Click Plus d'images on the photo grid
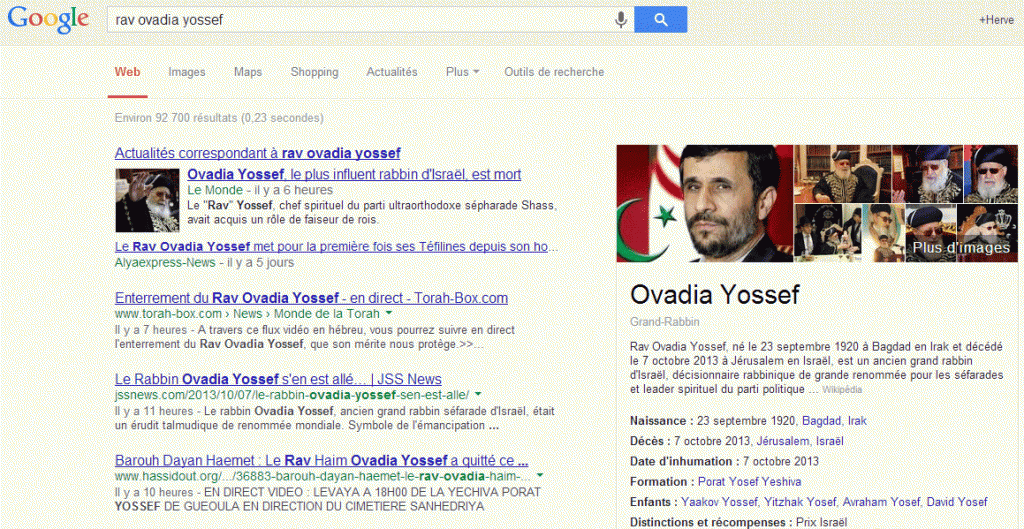Viewport: 1024px width, 529px height. (x=961, y=248)
